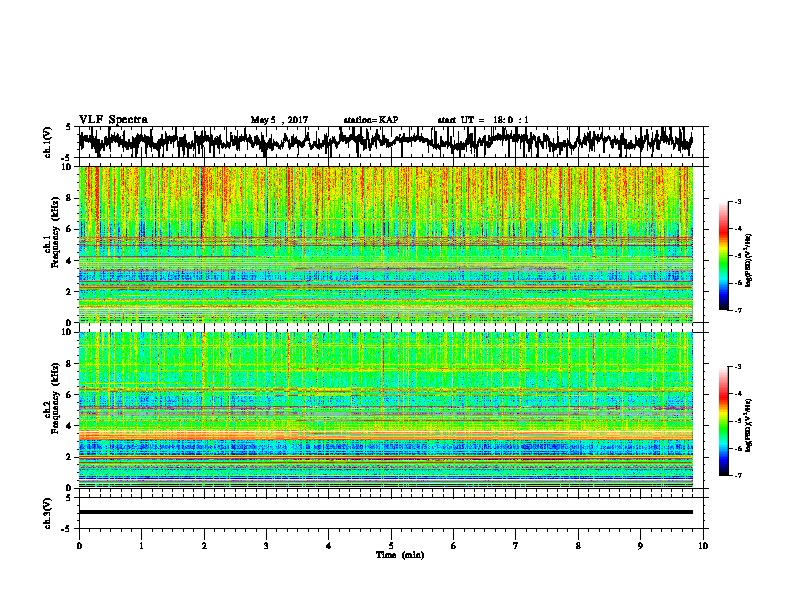Click the date 'May 5, 2017'
This screenshot has width=792, height=612.
click(279, 120)
